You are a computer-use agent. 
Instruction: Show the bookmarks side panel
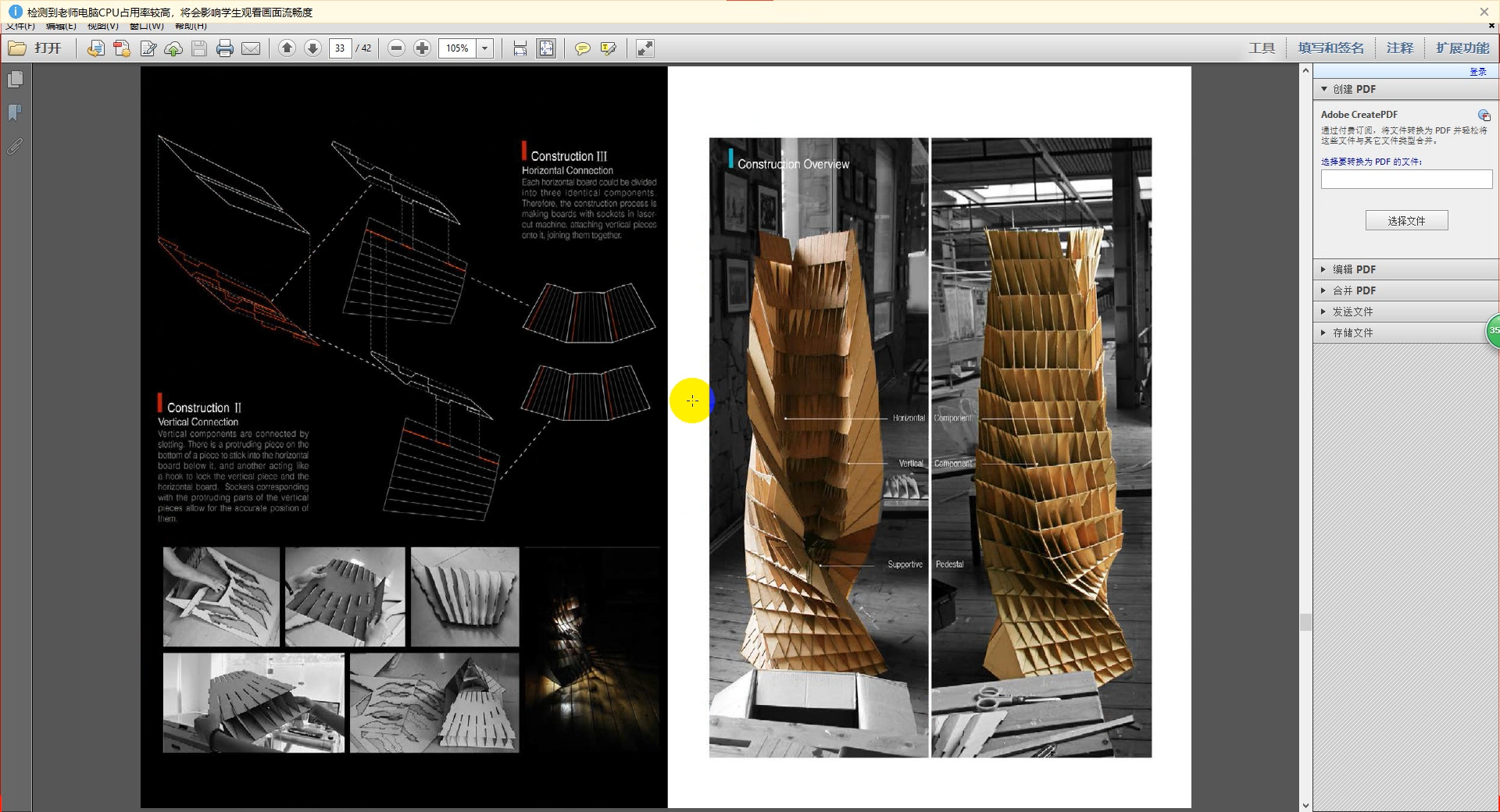point(15,113)
